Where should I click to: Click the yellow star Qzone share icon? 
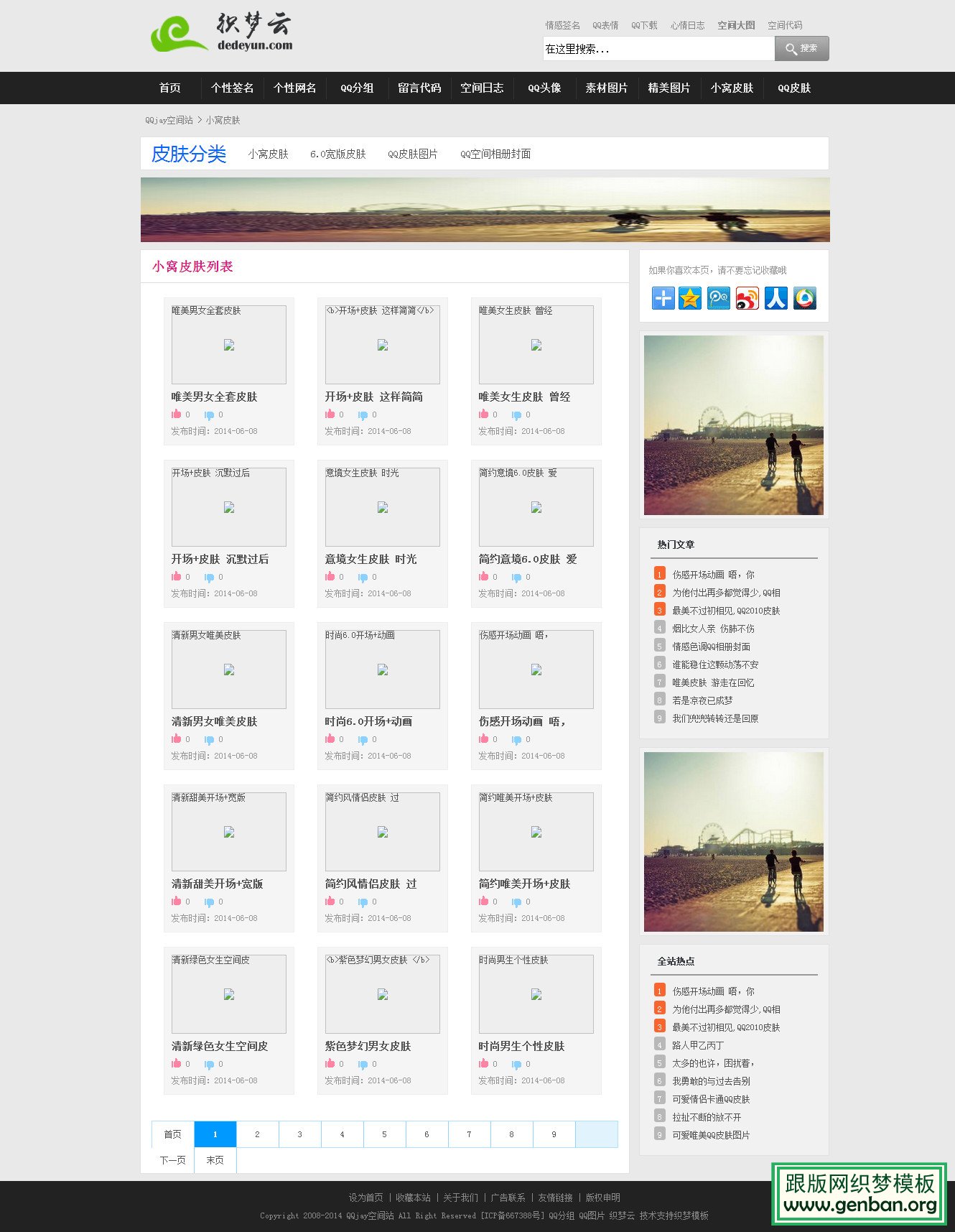pos(690,298)
